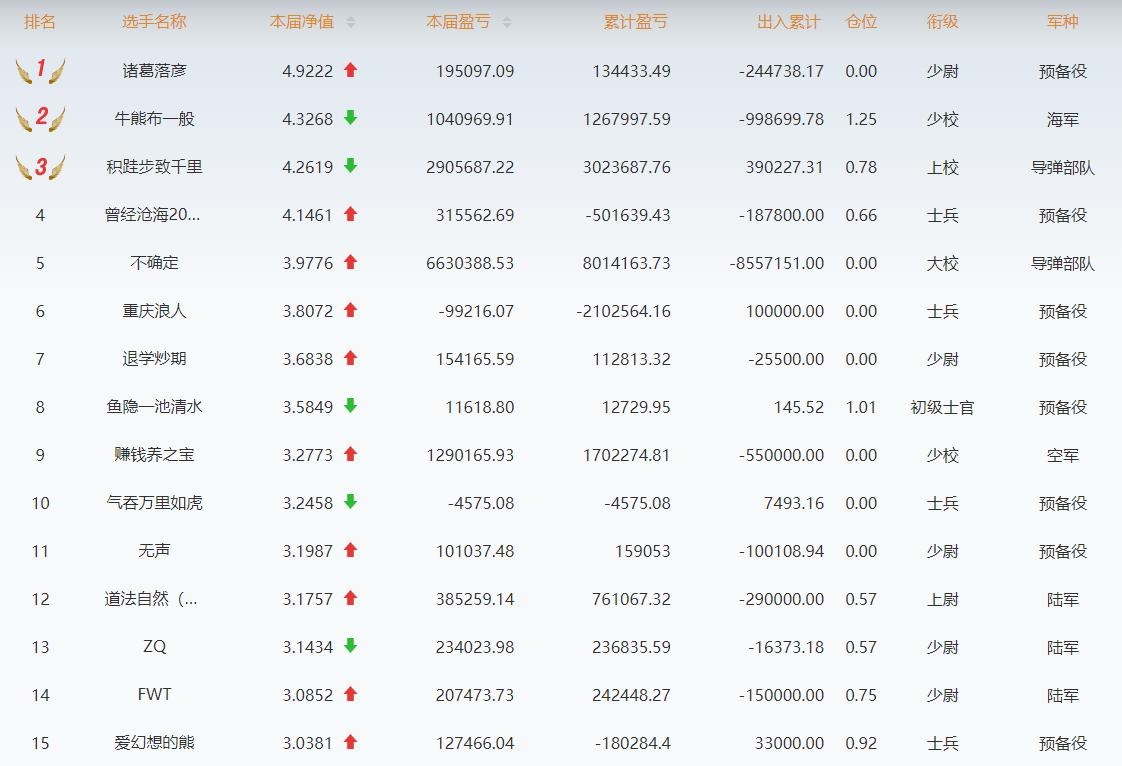This screenshot has height=766, width=1122.
Task: Click red up arrow beside 4.9222
Action: (x=350, y=70)
